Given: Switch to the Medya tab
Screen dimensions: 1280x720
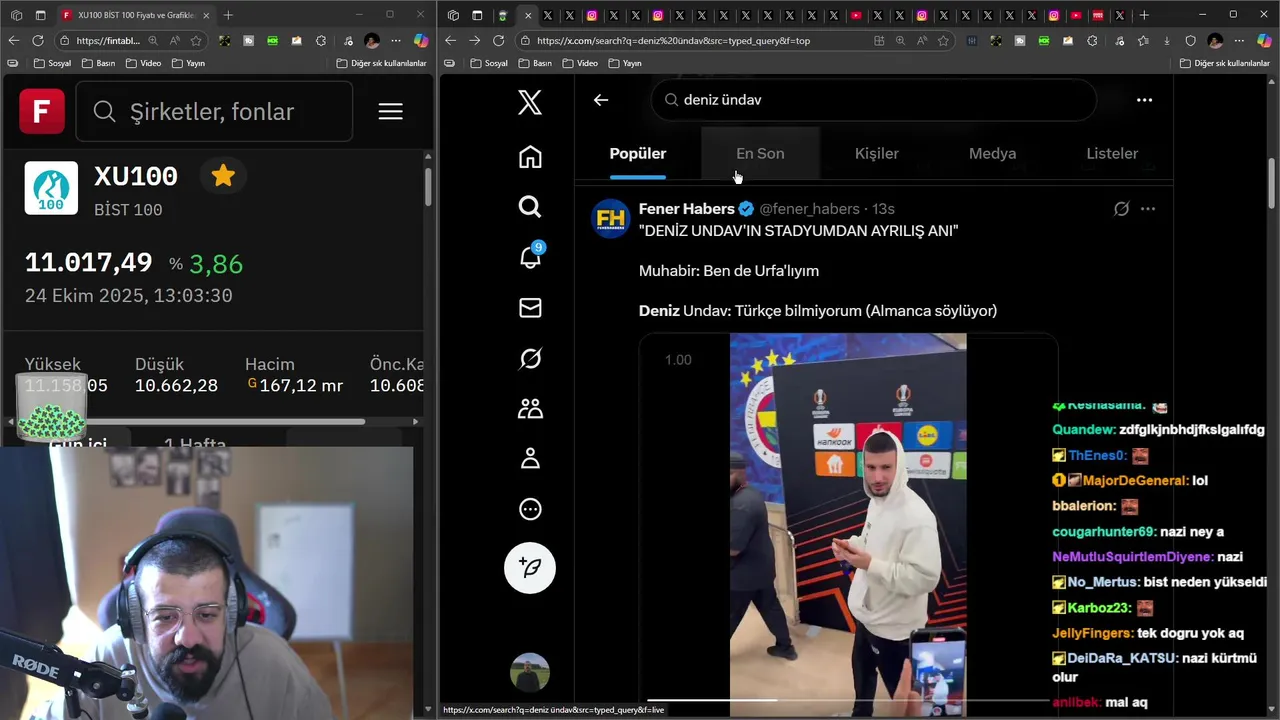Looking at the screenshot, I should [992, 154].
